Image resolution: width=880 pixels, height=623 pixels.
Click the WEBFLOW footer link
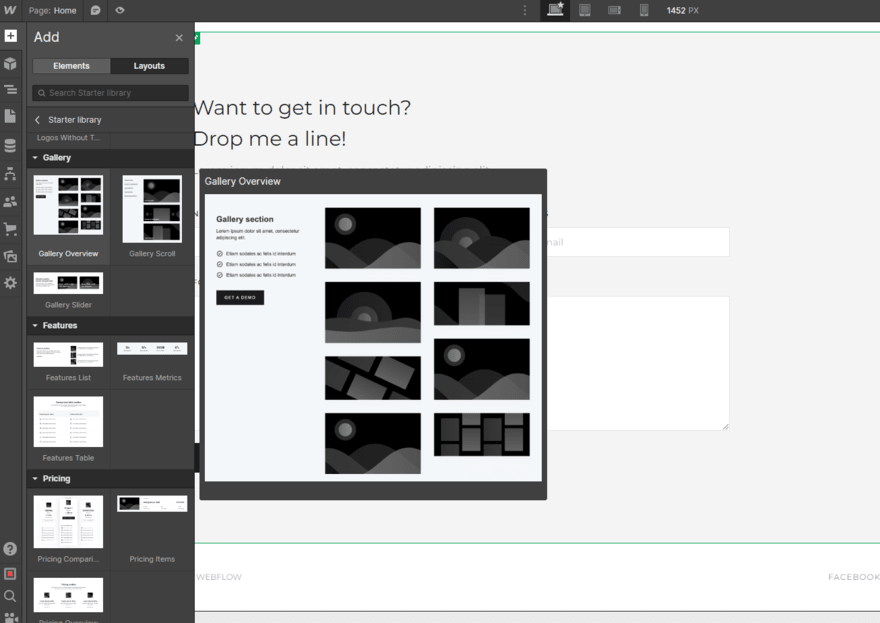pos(220,577)
